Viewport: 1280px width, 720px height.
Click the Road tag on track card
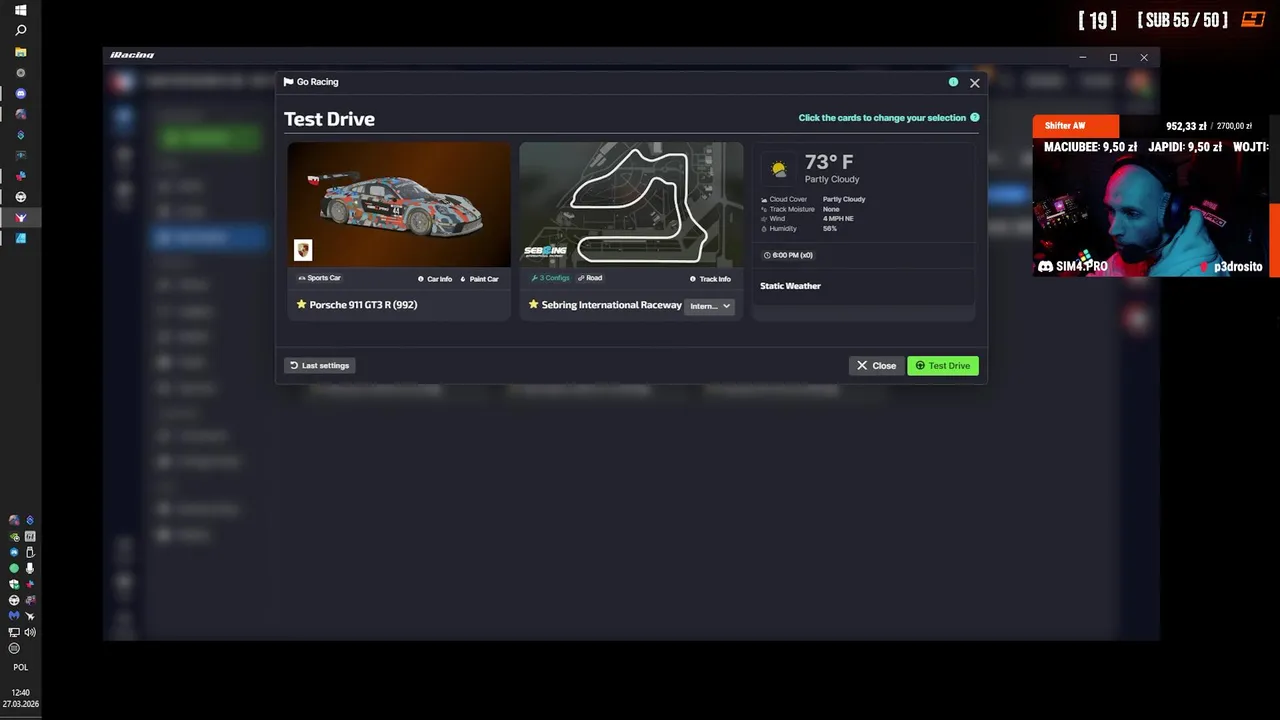tap(590, 278)
